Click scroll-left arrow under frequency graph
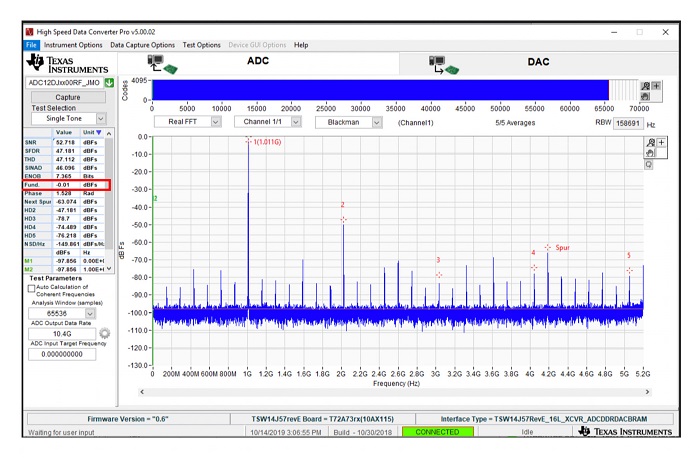This screenshot has width=700, height=466. [x=142, y=392]
